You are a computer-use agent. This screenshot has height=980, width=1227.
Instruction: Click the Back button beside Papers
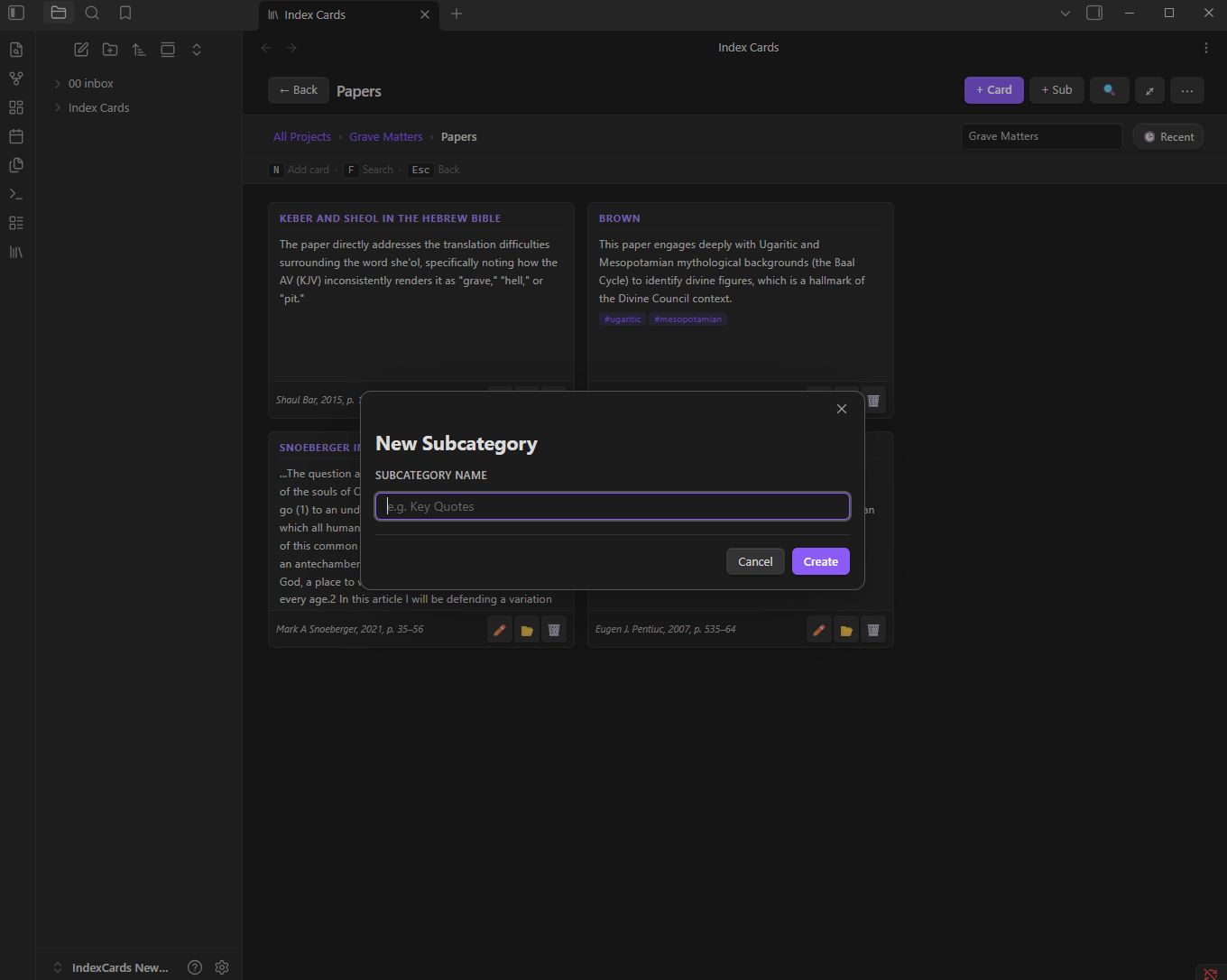pyautogui.click(x=298, y=90)
